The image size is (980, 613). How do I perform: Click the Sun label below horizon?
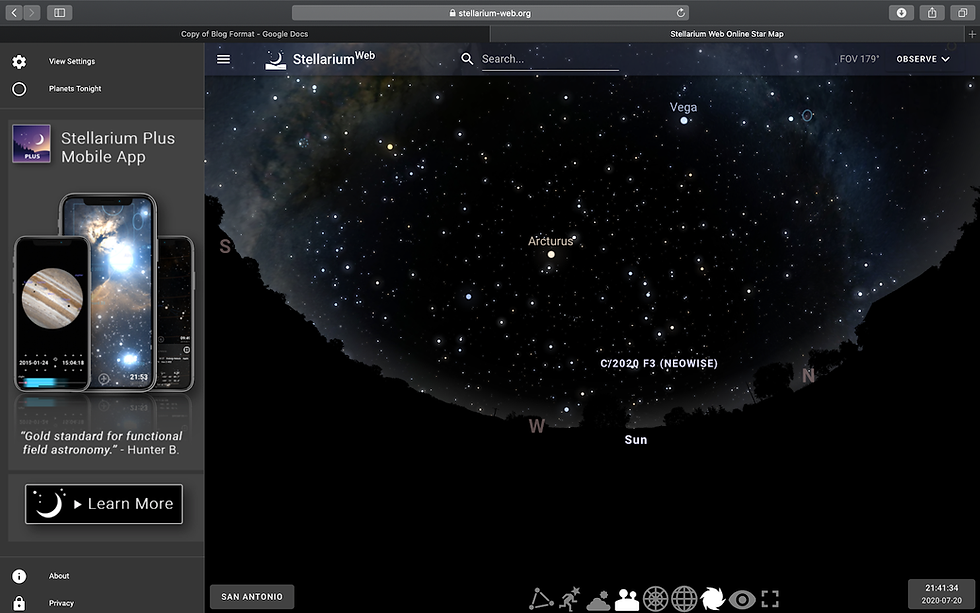coord(636,440)
